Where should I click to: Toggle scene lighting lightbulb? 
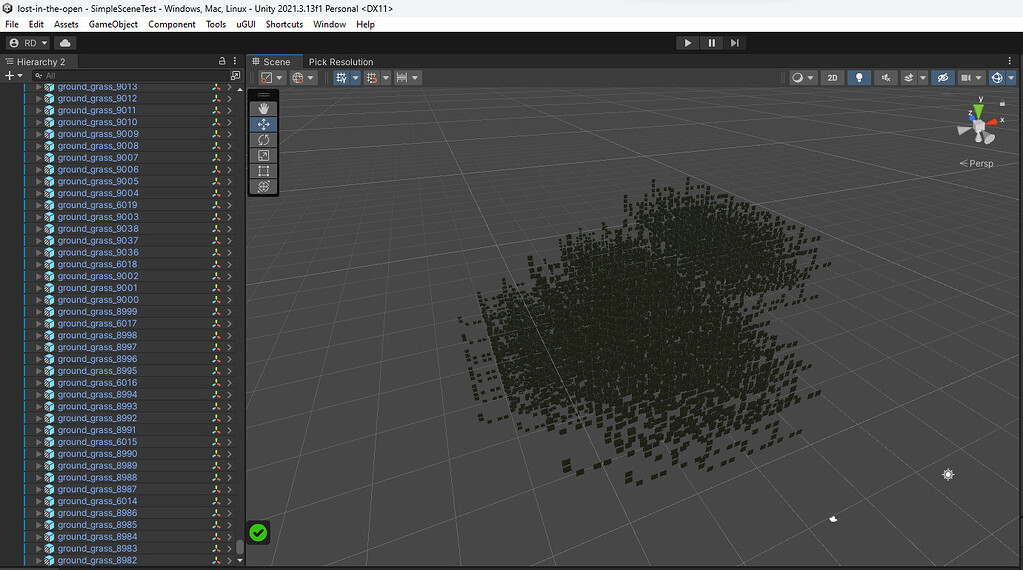[x=859, y=78]
